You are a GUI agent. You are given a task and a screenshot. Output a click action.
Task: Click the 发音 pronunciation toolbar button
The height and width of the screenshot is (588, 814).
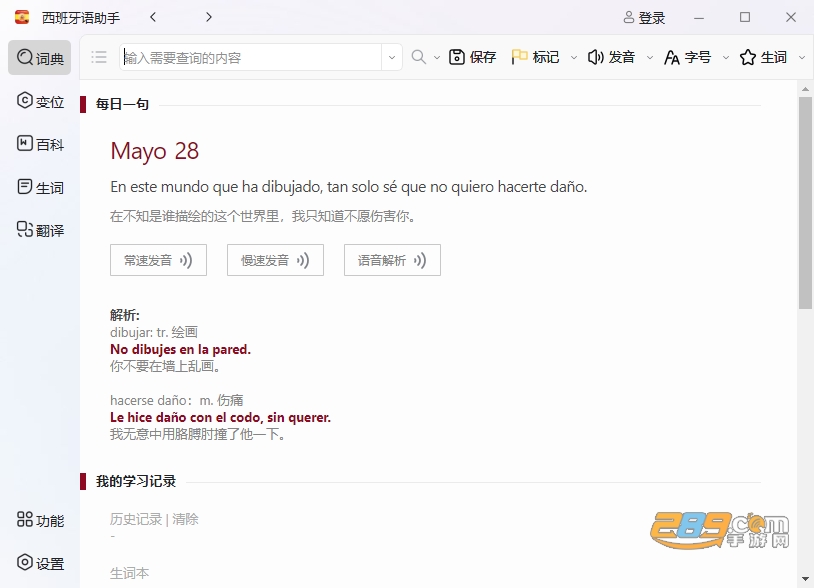[x=611, y=57]
